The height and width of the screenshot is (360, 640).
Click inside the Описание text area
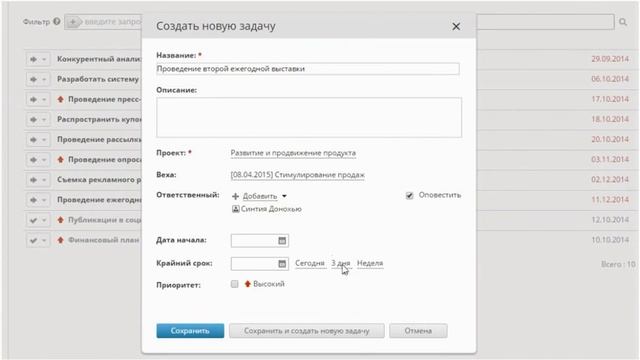pyautogui.click(x=309, y=117)
